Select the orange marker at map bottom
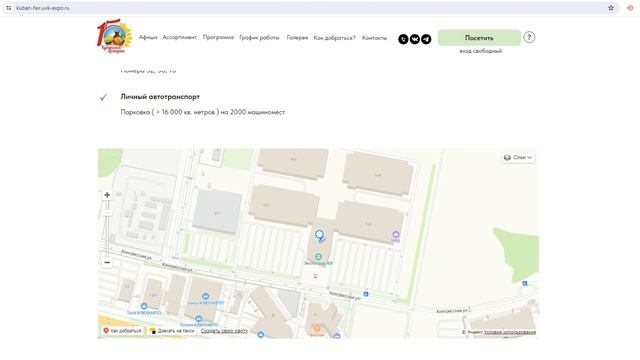Image resolution: width=640 pixels, height=360 pixels. coord(317,328)
